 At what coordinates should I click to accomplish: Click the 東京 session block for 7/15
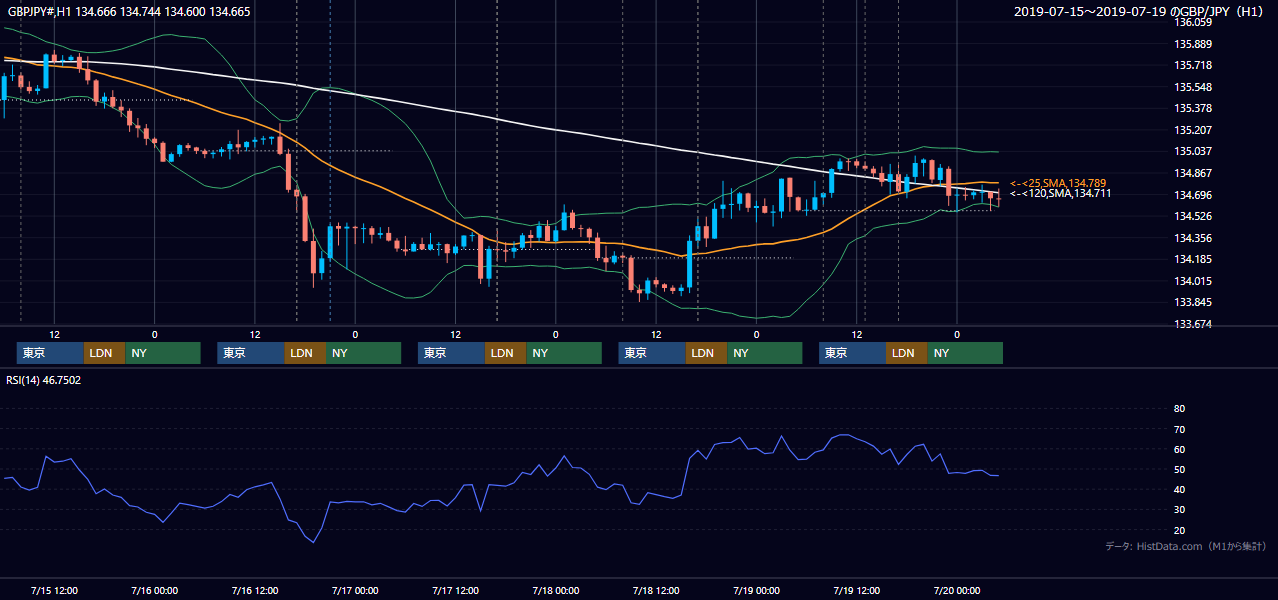tap(50, 353)
